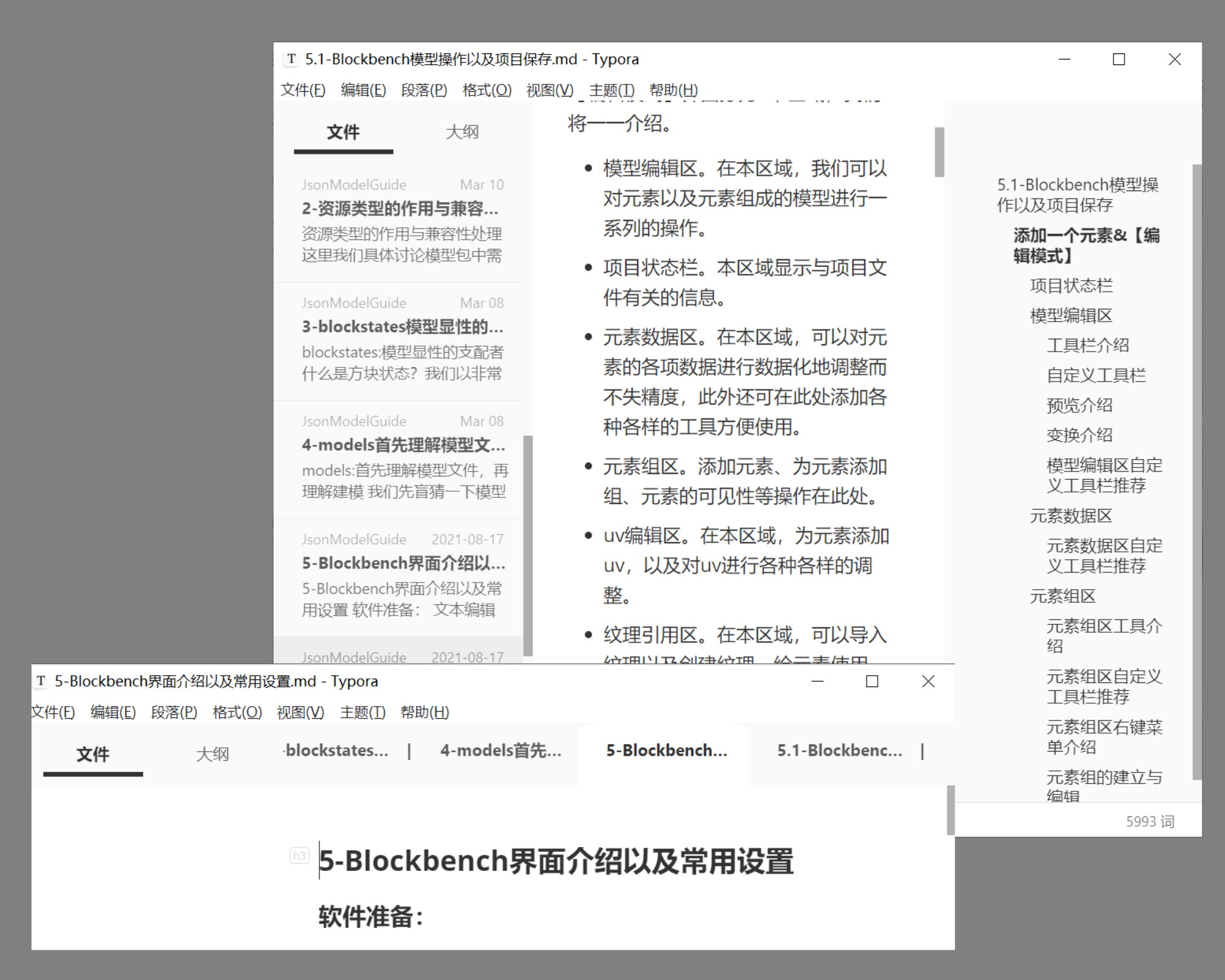
Task: Jump to outline heading 变换介绍
Action: pos(1079,435)
